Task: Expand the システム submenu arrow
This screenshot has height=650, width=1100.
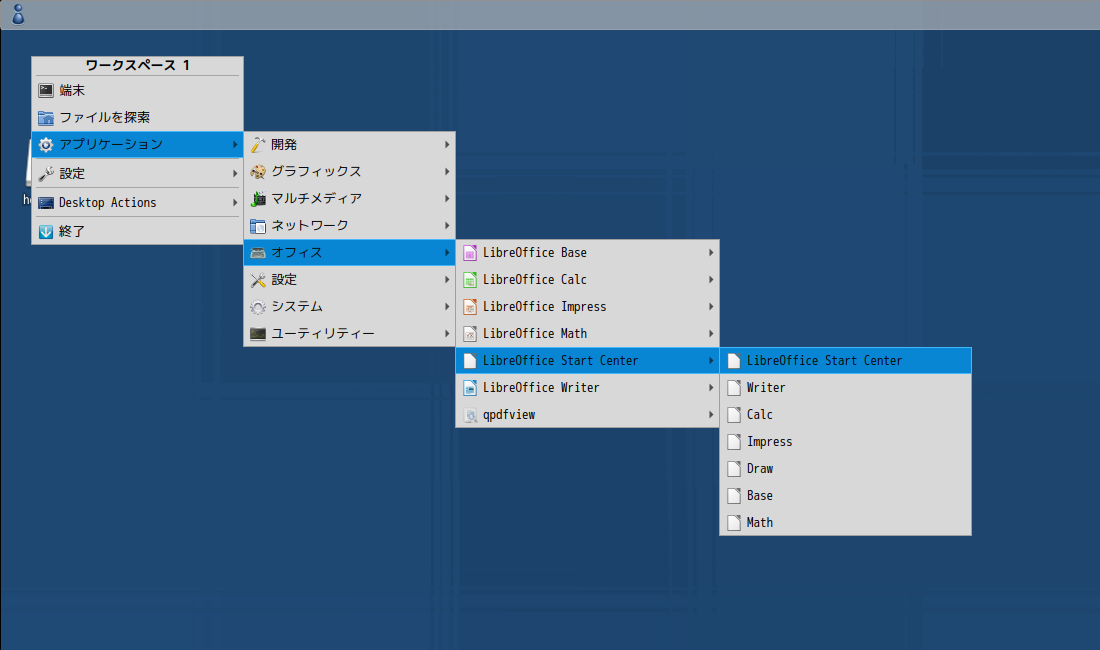Action: click(447, 306)
